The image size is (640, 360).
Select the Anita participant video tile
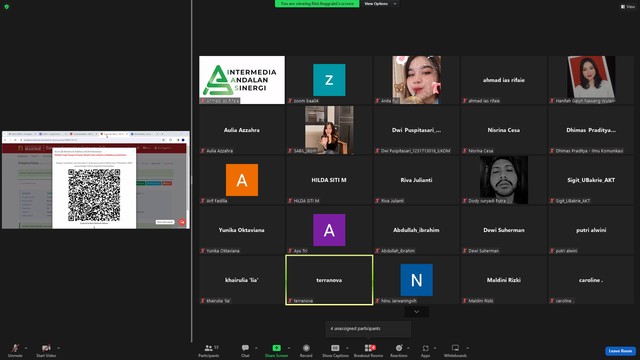coord(416,80)
